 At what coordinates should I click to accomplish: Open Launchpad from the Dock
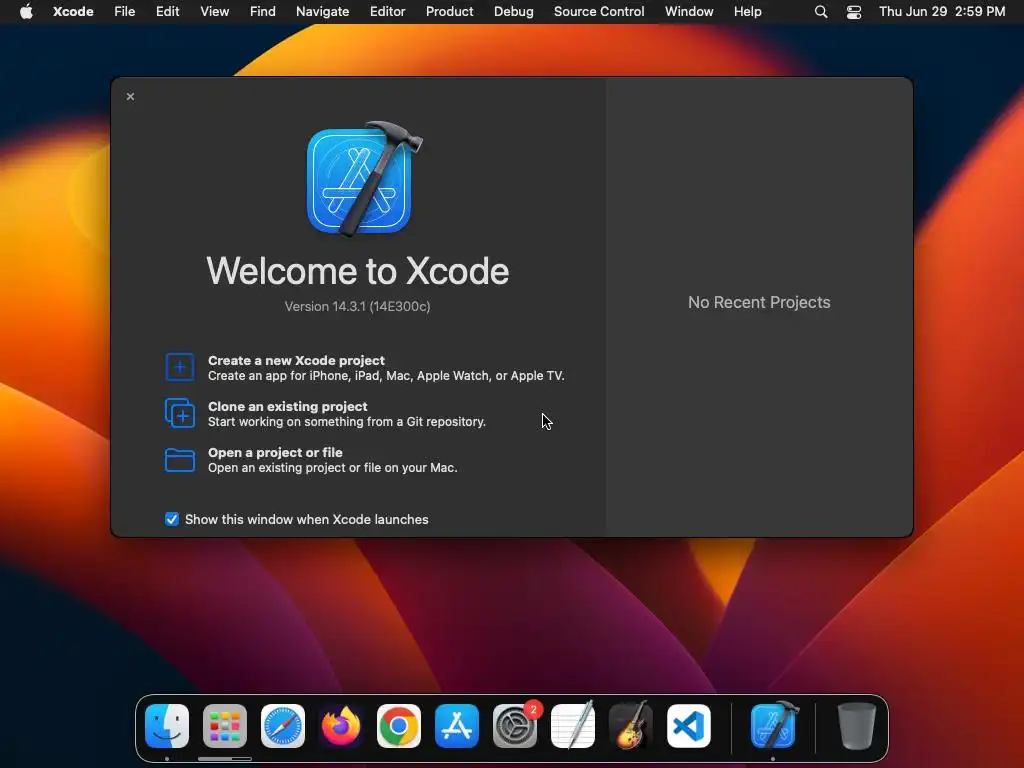(225, 726)
